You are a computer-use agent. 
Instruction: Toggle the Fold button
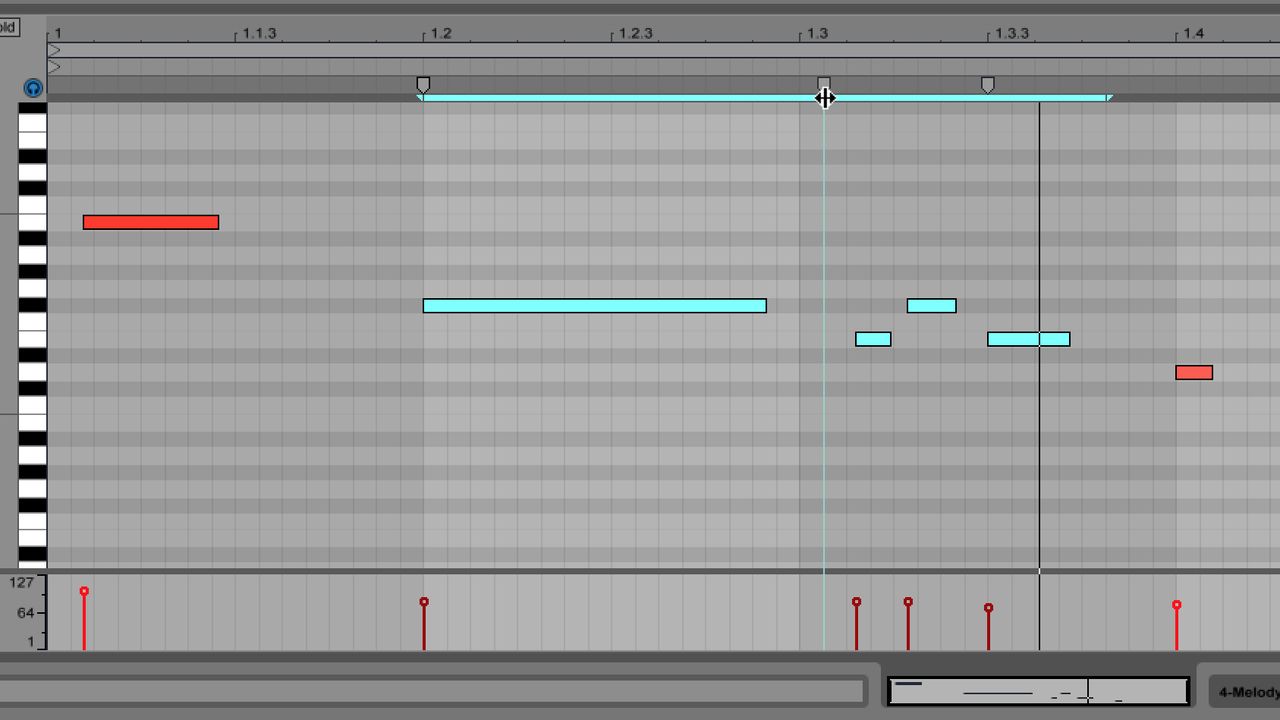(8, 27)
